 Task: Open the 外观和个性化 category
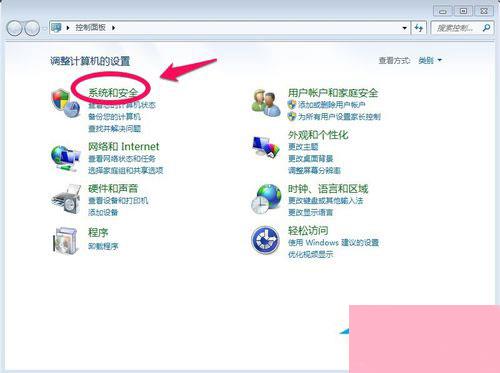(318, 135)
